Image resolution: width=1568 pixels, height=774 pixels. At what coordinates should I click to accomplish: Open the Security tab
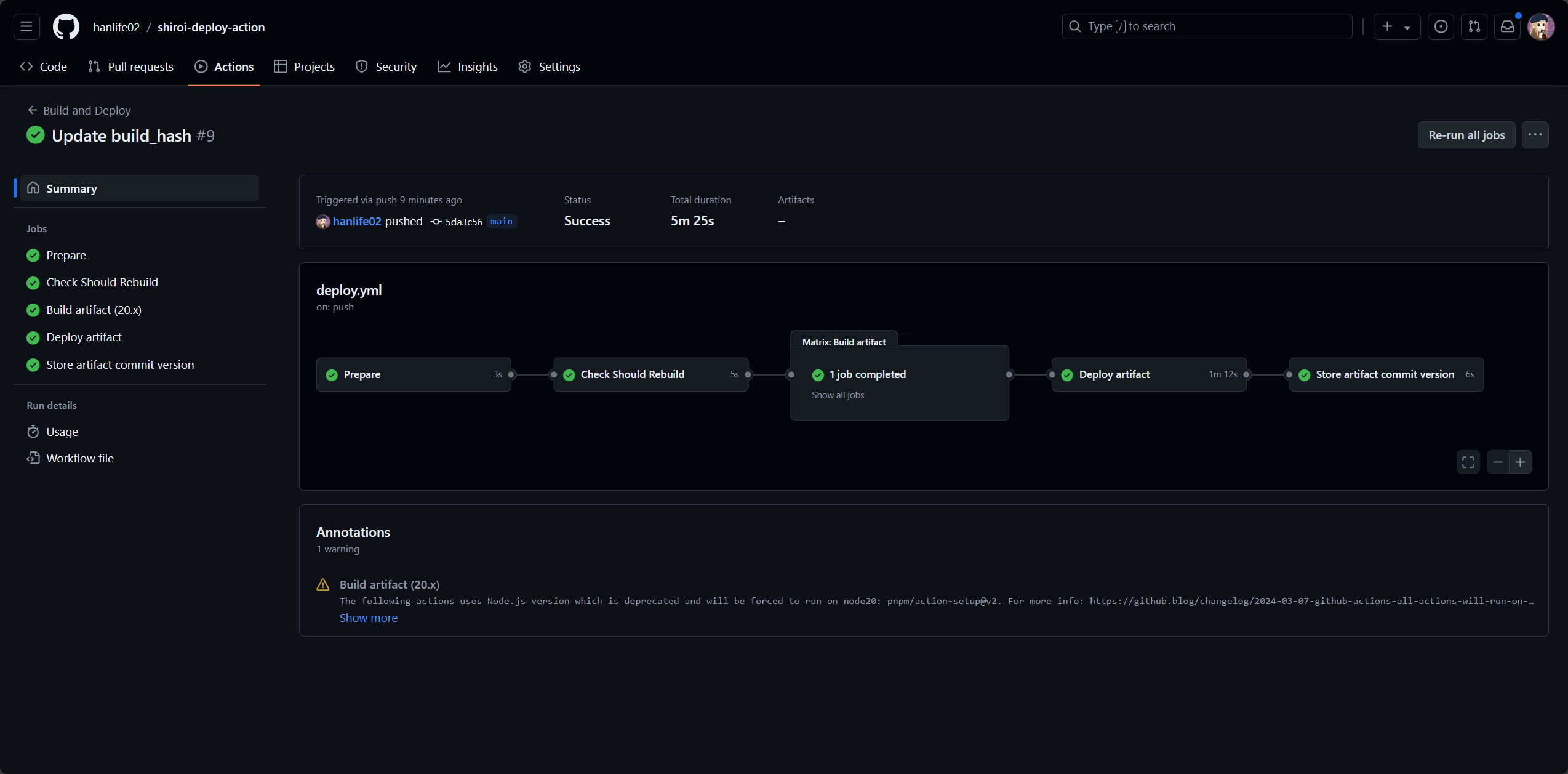coord(386,67)
